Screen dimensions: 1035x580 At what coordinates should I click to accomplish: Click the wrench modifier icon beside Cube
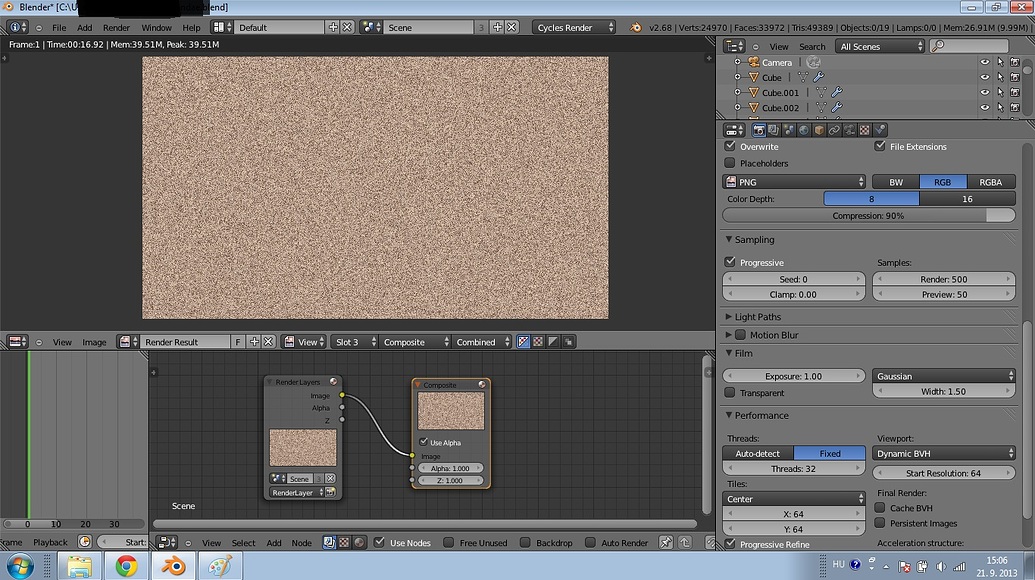818,77
